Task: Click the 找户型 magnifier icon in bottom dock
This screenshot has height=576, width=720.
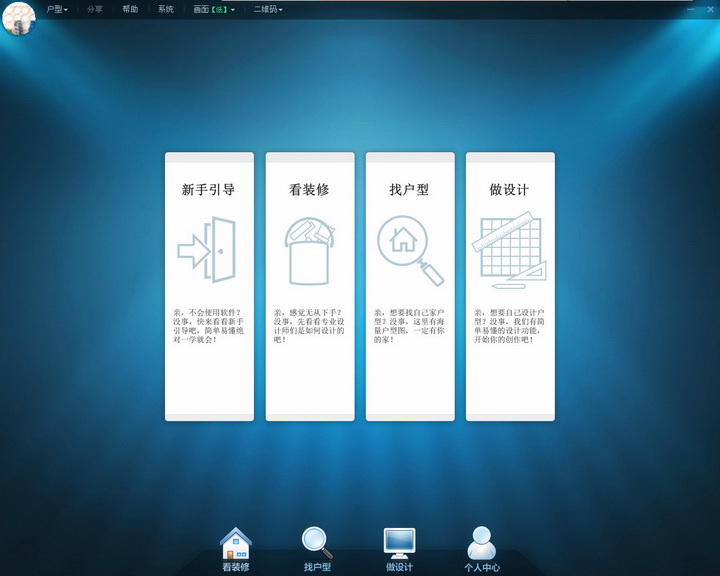Action: pyautogui.click(x=317, y=543)
